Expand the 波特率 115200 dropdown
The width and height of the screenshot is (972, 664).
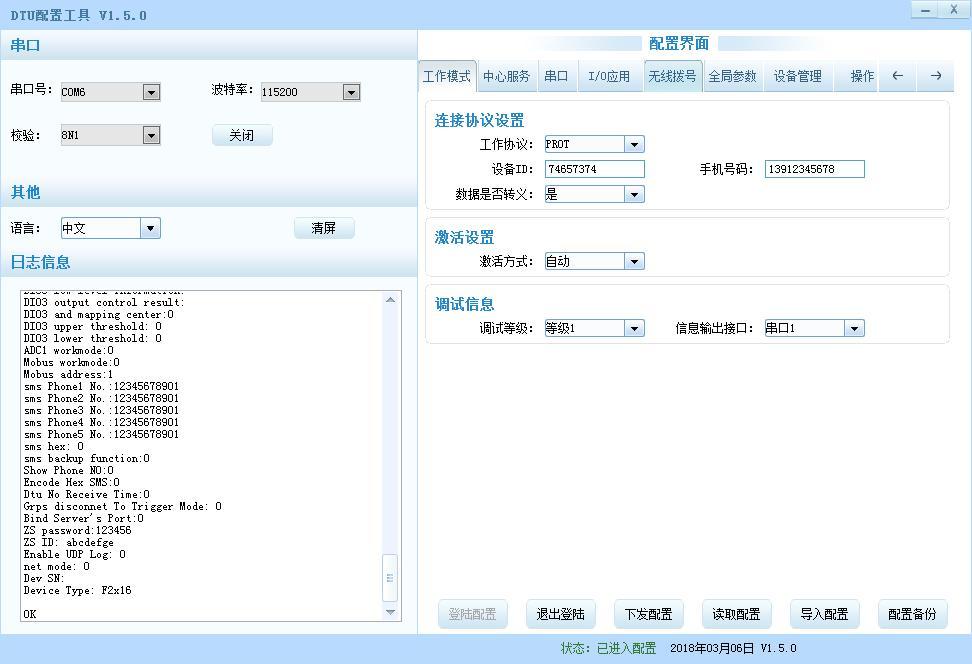point(351,92)
